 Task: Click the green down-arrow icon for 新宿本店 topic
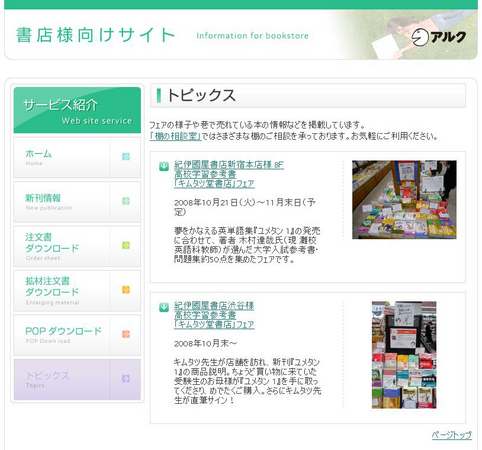click(164, 166)
